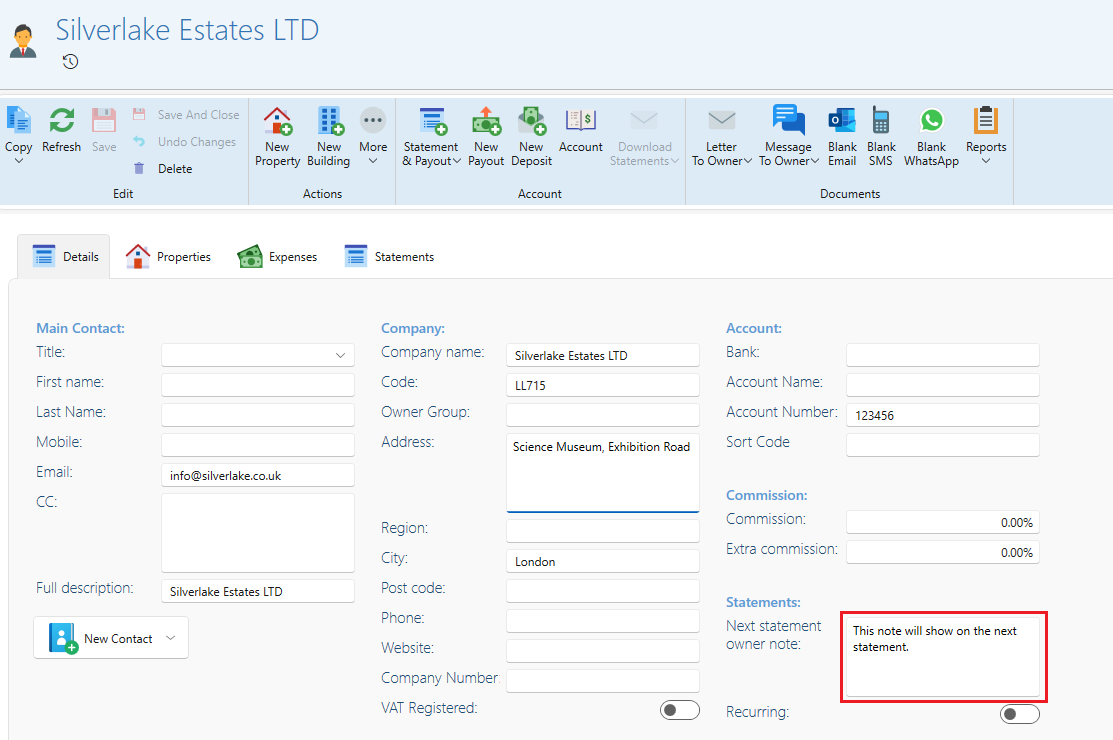Click the Extra commission percentage field
The height and width of the screenshot is (740, 1113).
943,552
